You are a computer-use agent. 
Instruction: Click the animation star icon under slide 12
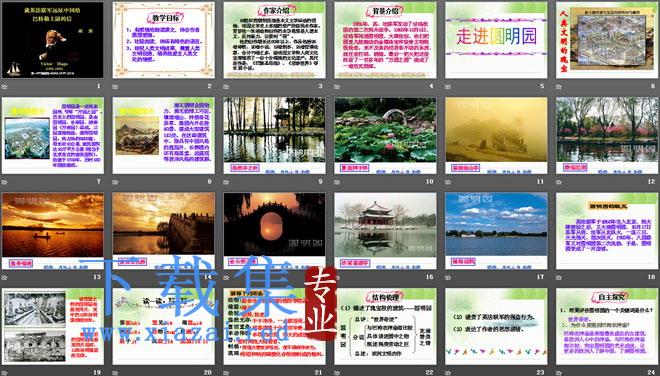click(x=559, y=182)
